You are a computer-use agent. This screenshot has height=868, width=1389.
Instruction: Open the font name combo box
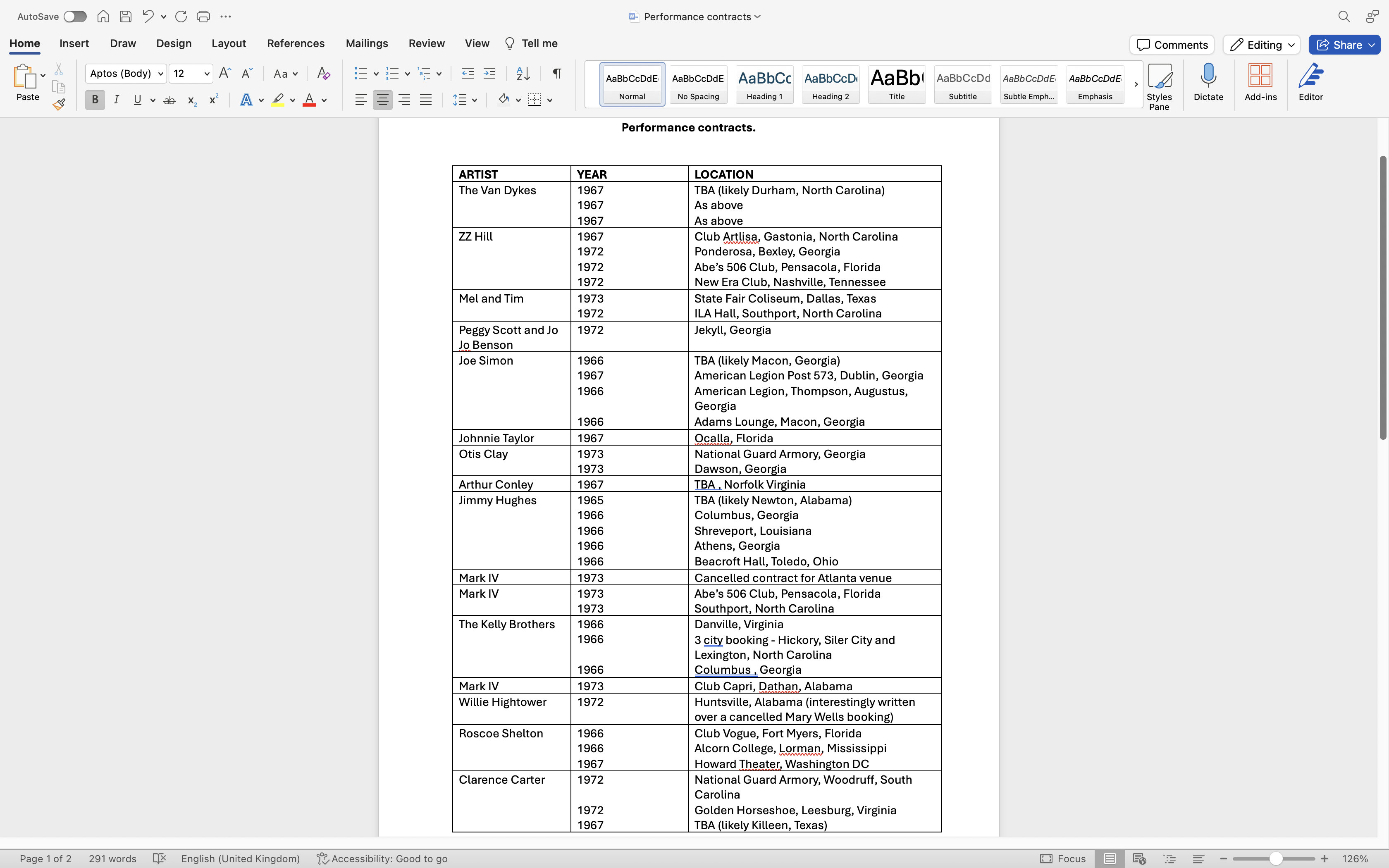[x=126, y=74]
